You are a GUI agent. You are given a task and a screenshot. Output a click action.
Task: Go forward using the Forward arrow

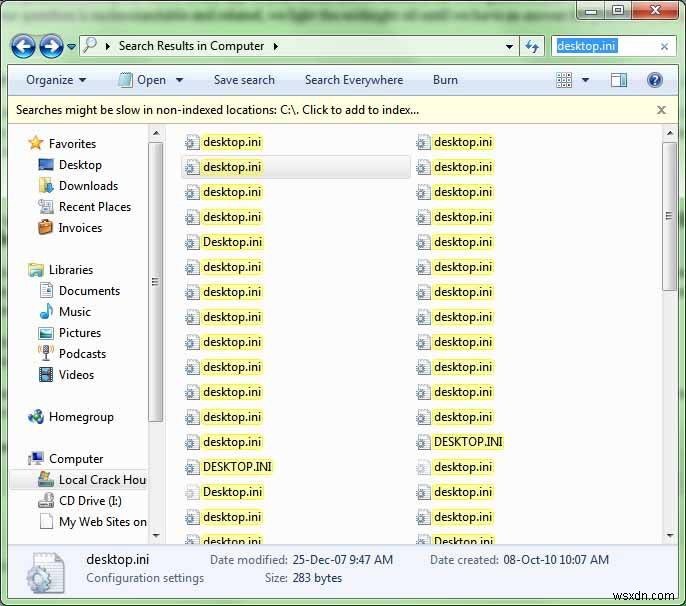(51, 46)
